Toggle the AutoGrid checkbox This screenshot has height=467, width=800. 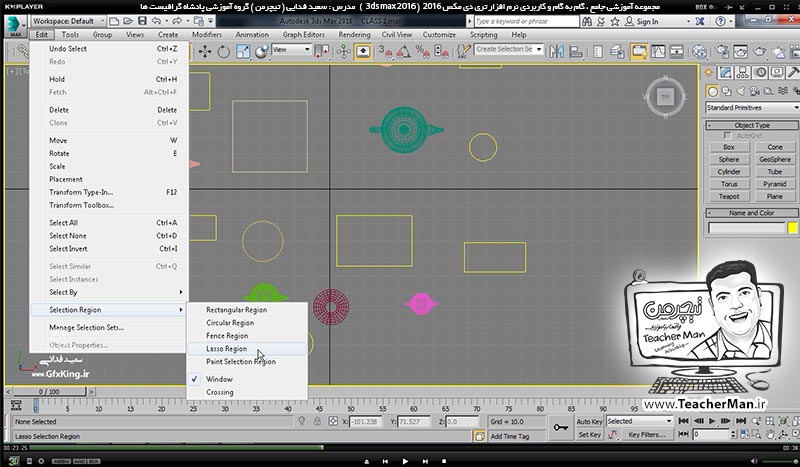tap(728, 136)
